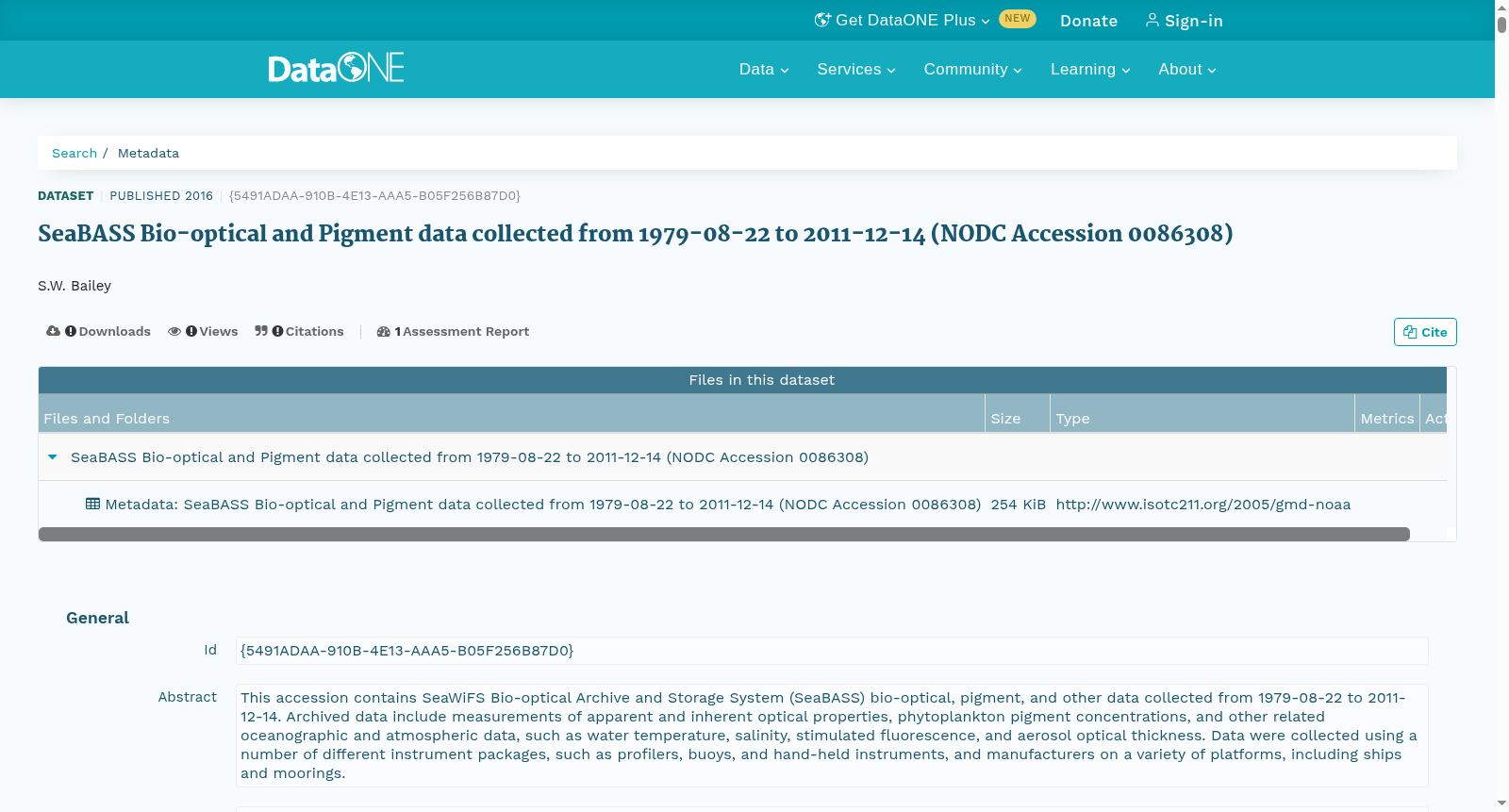Click the isotc211.org gmd-noaa type value
Screen dimensions: 1509x812
click(x=1203, y=505)
